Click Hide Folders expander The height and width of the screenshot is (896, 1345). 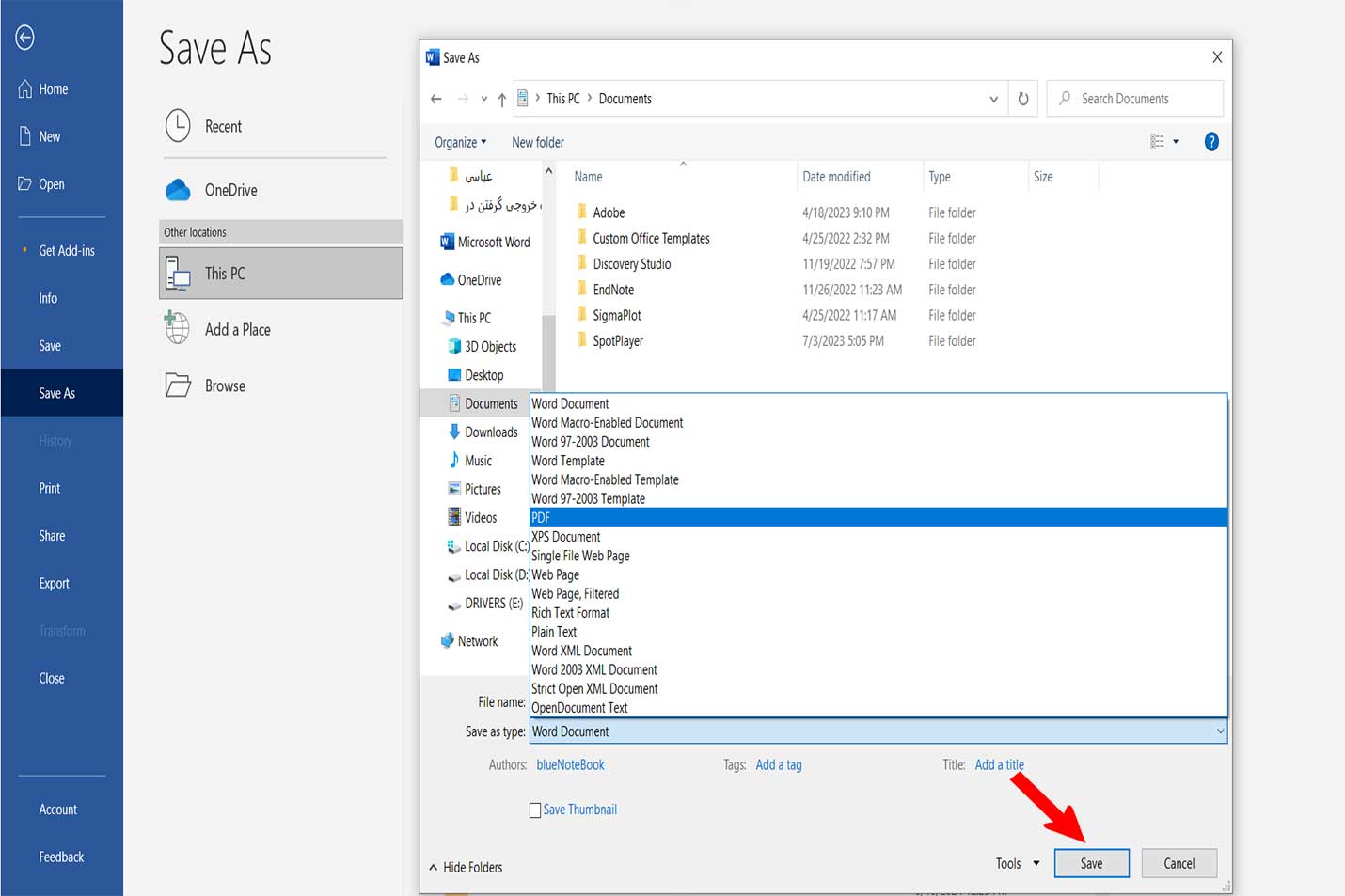[466, 867]
